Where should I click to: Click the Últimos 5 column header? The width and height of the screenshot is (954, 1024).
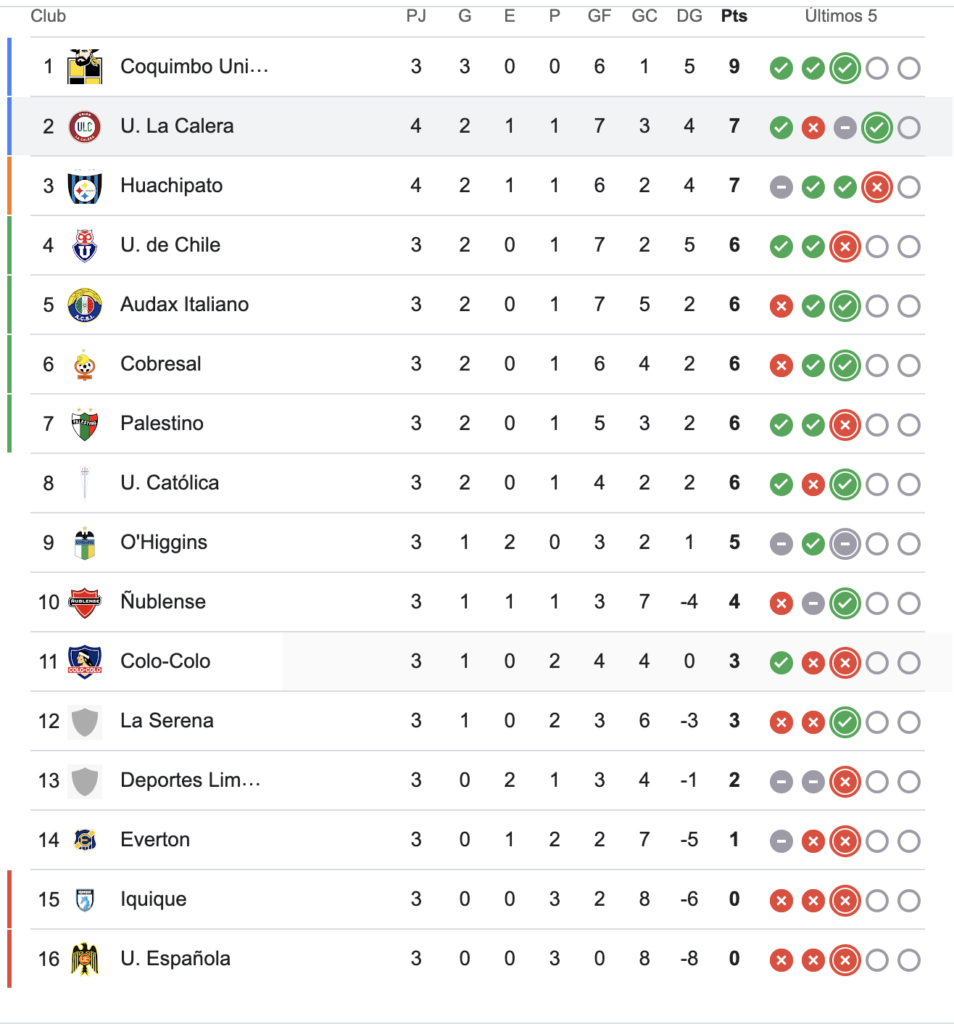point(842,16)
